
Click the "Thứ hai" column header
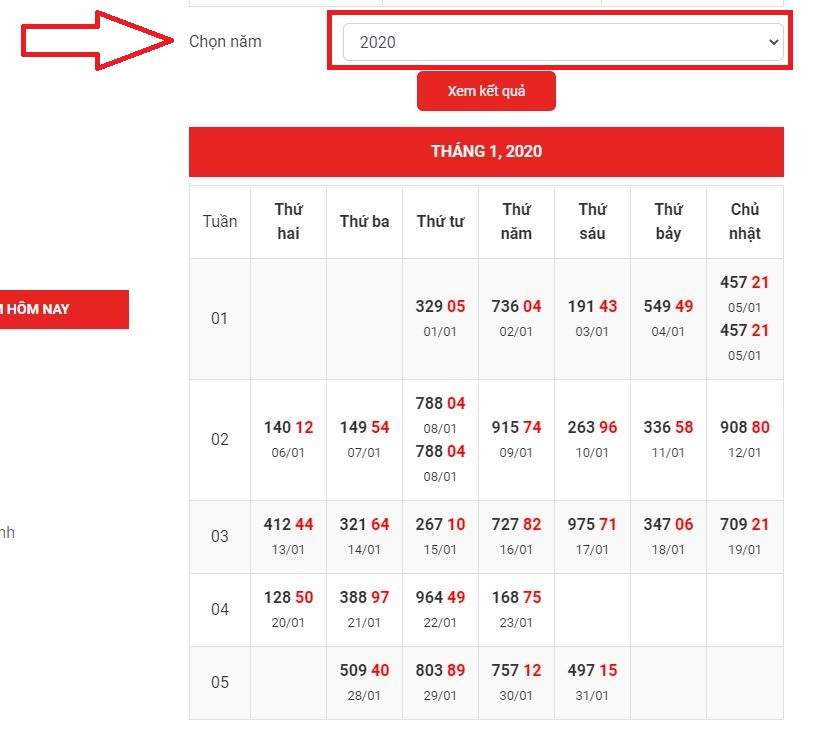pos(288,221)
